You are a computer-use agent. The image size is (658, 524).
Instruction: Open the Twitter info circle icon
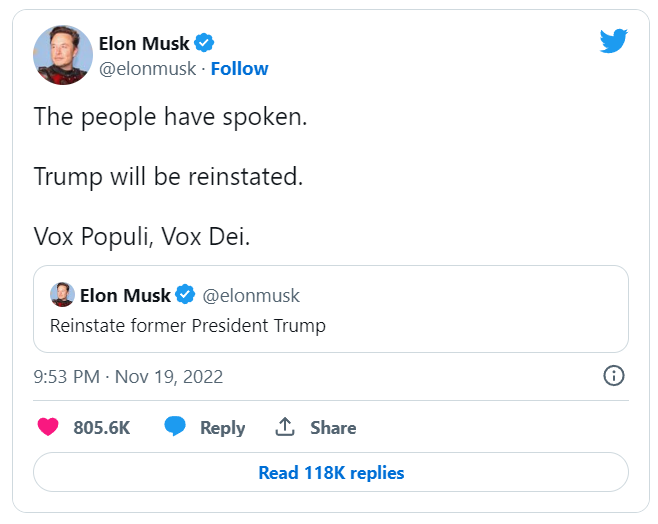[614, 376]
